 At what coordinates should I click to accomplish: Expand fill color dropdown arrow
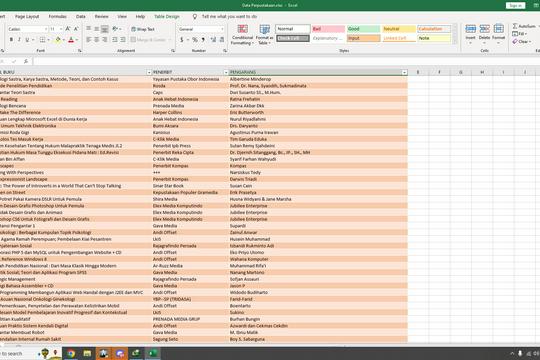coord(63,40)
